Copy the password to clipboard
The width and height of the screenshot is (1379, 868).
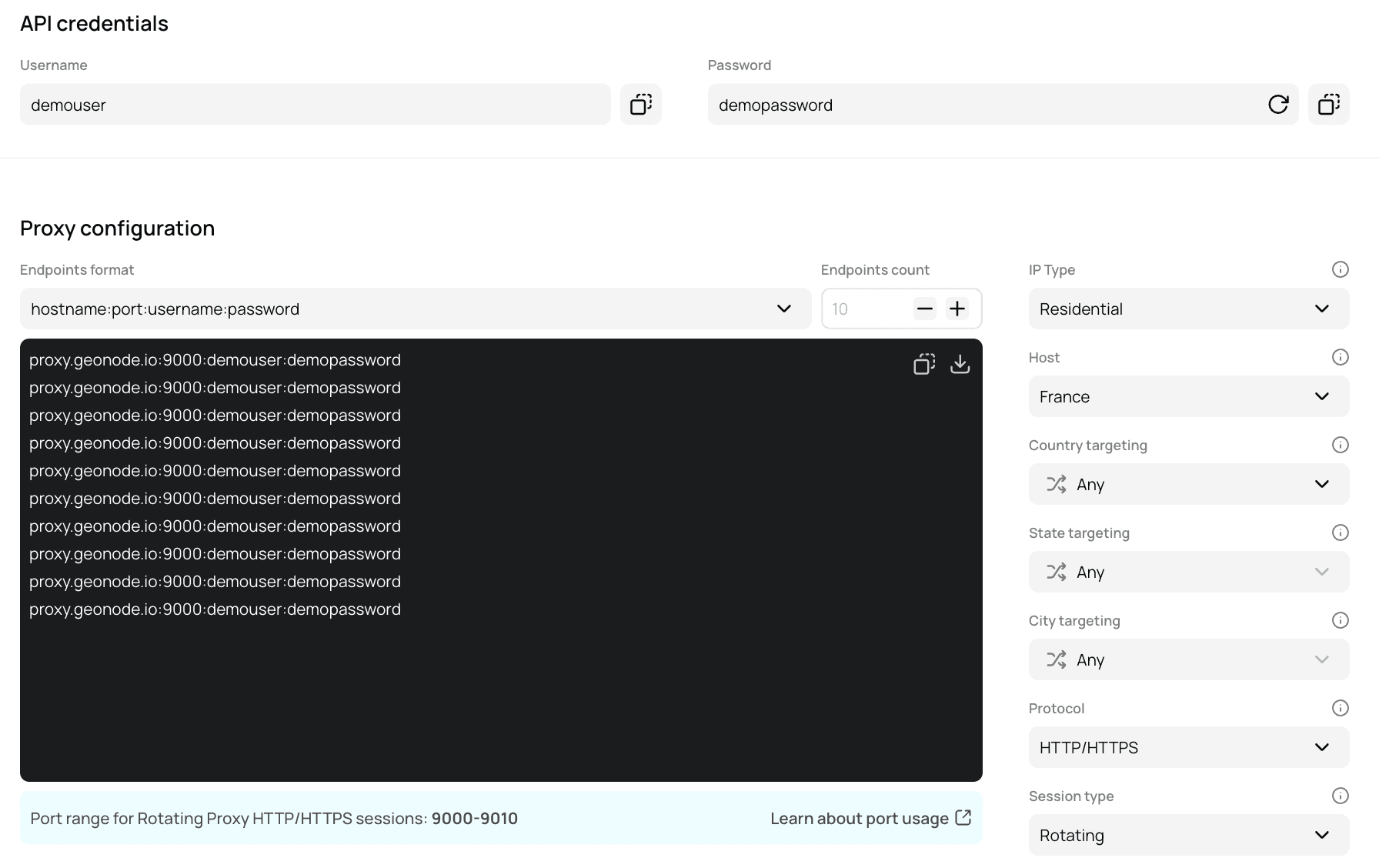(x=1328, y=104)
